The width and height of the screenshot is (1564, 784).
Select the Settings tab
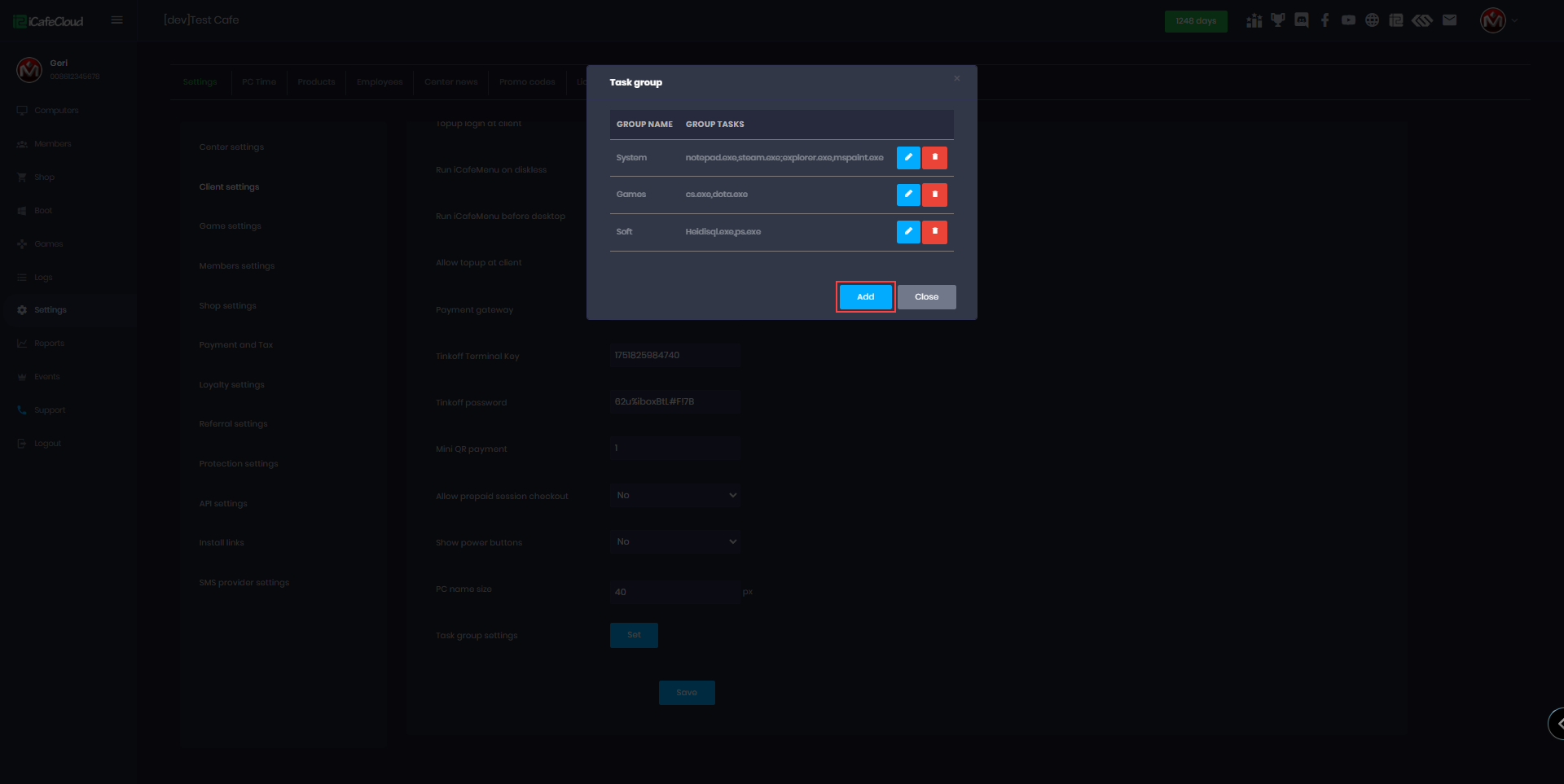pyautogui.click(x=200, y=82)
